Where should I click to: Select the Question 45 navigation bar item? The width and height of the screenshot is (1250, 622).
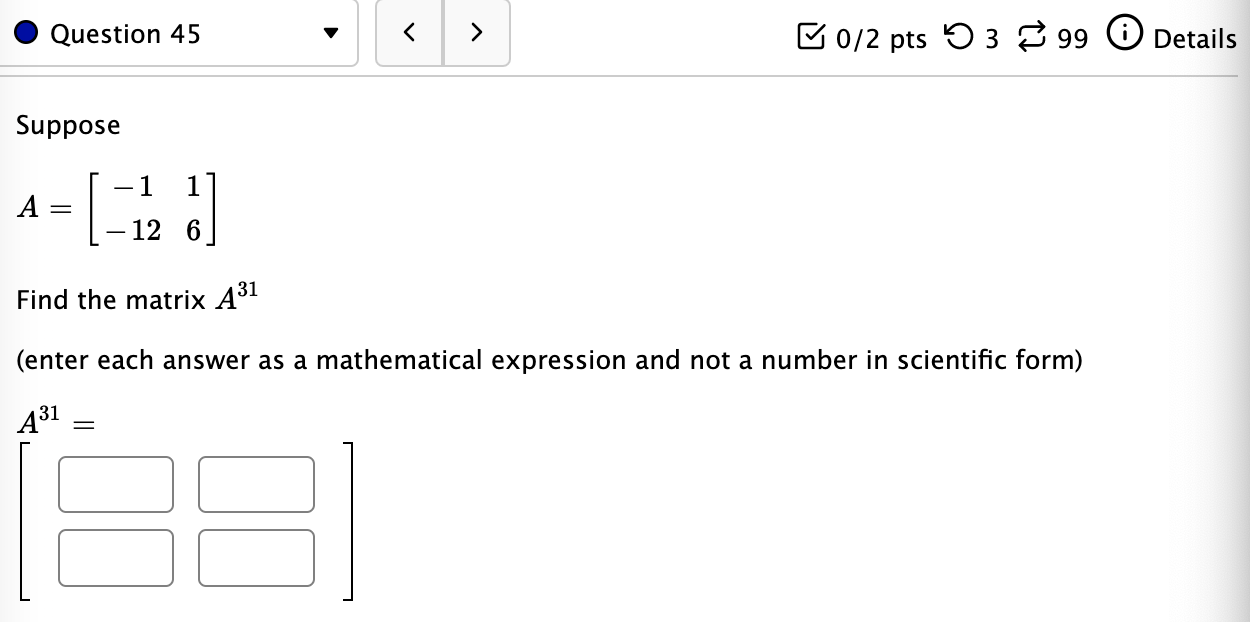[125, 33]
